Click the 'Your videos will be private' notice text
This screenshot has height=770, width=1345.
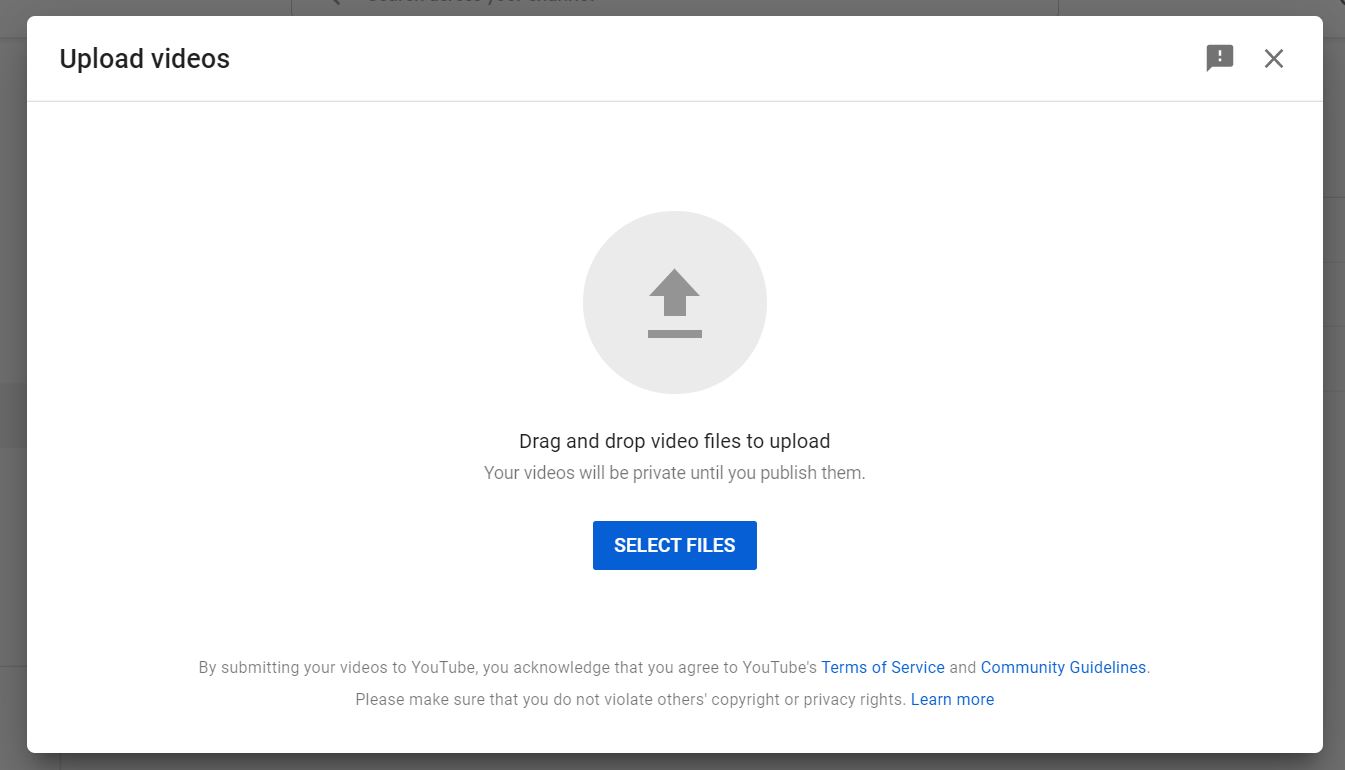(675, 473)
